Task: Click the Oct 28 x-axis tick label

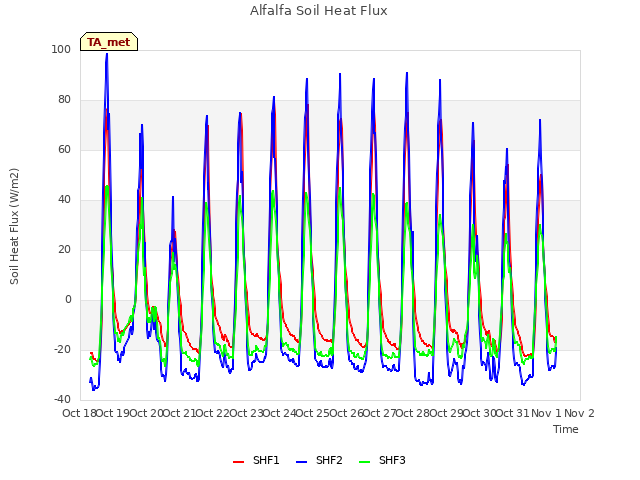Action: [x=413, y=413]
